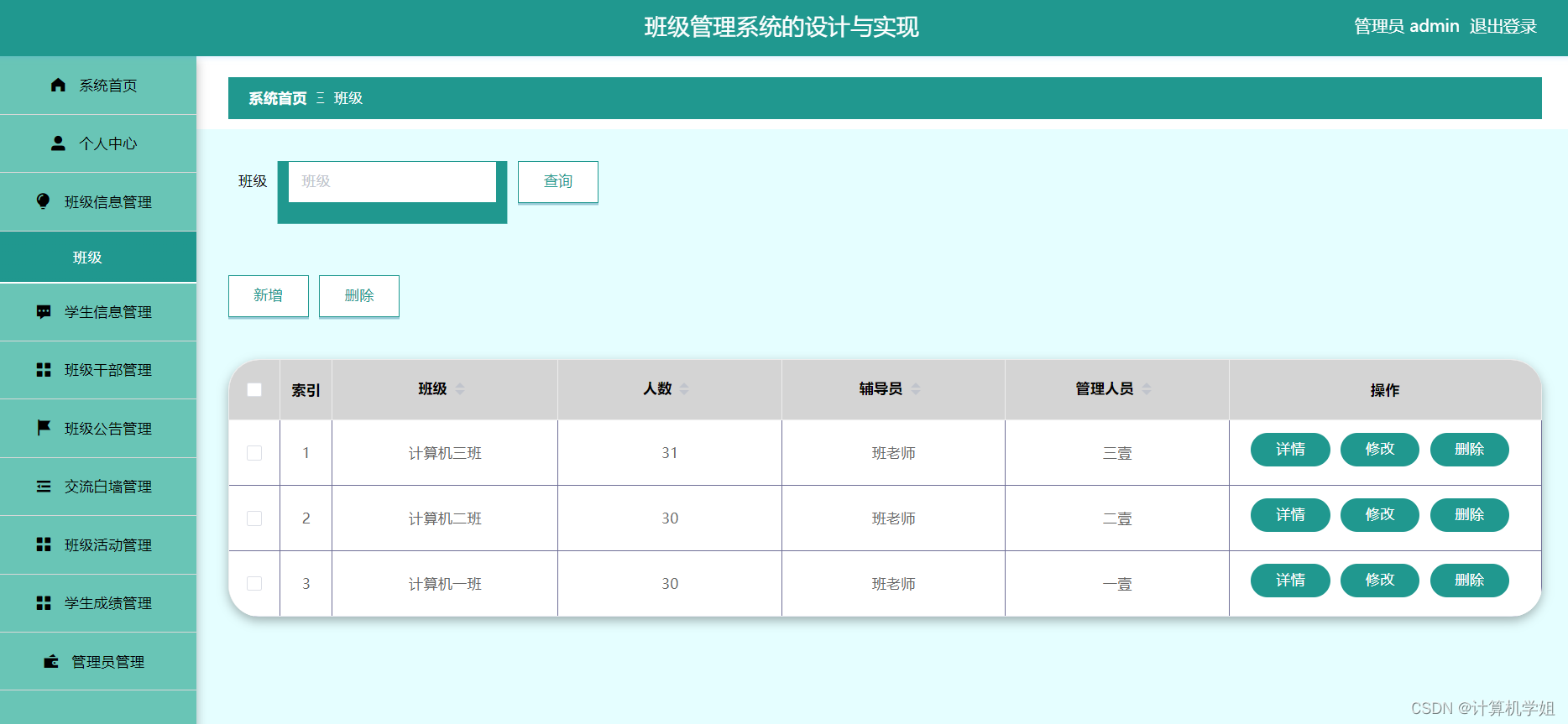1568x724 pixels.
Task: View 详情 for 计算机二班
Action: coord(1290,515)
